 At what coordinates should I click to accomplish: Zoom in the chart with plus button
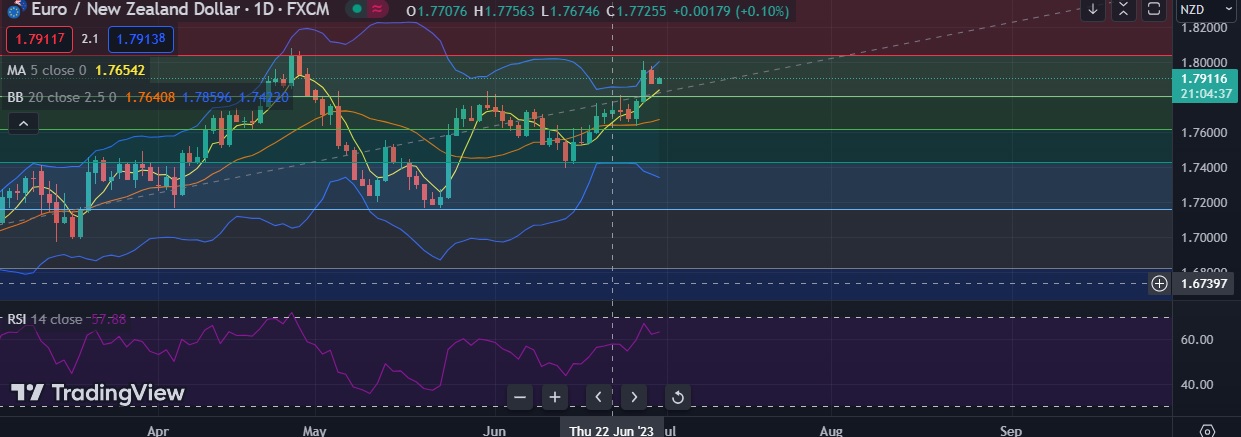[554, 397]
